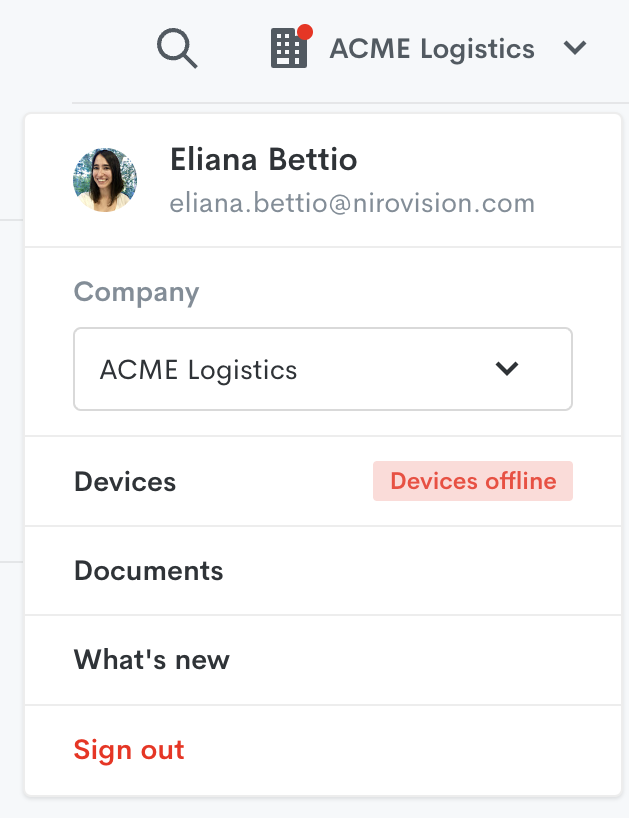
Task: Click the red 'Devices offline' badge
Action: point(472,481)
